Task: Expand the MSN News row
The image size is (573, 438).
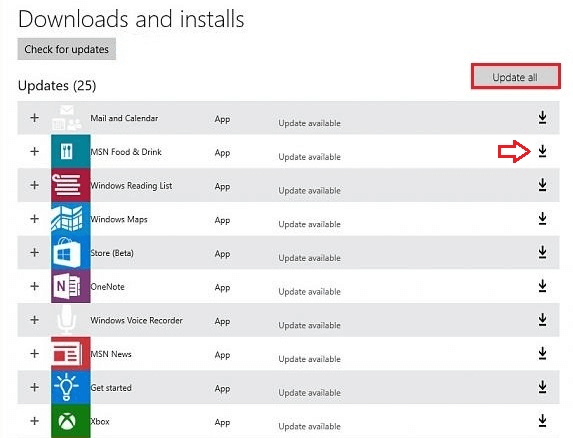Action: tap(34, 353)
